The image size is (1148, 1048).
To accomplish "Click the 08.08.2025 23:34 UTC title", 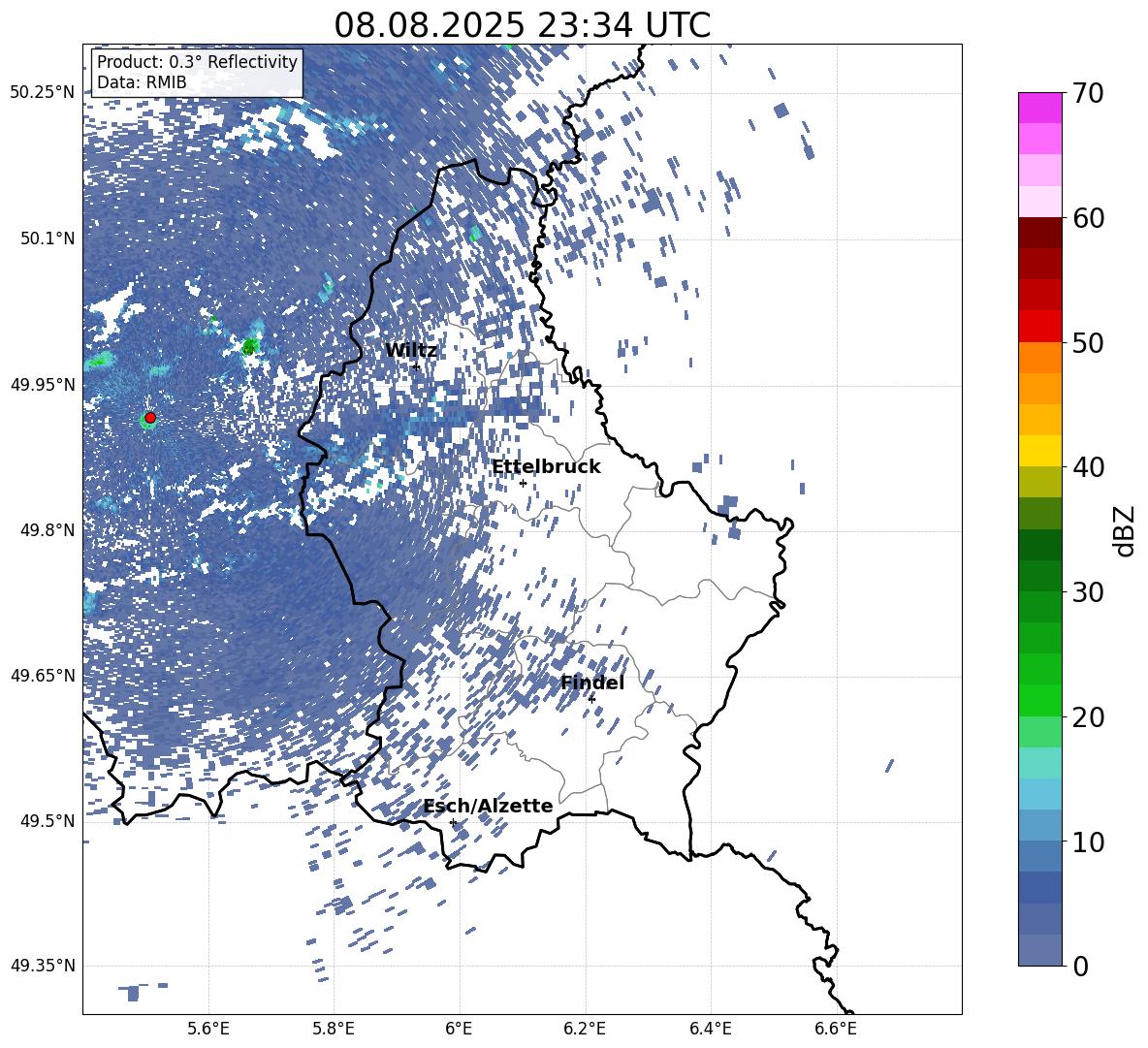I will pyautogui.click(x=522, y=25).
